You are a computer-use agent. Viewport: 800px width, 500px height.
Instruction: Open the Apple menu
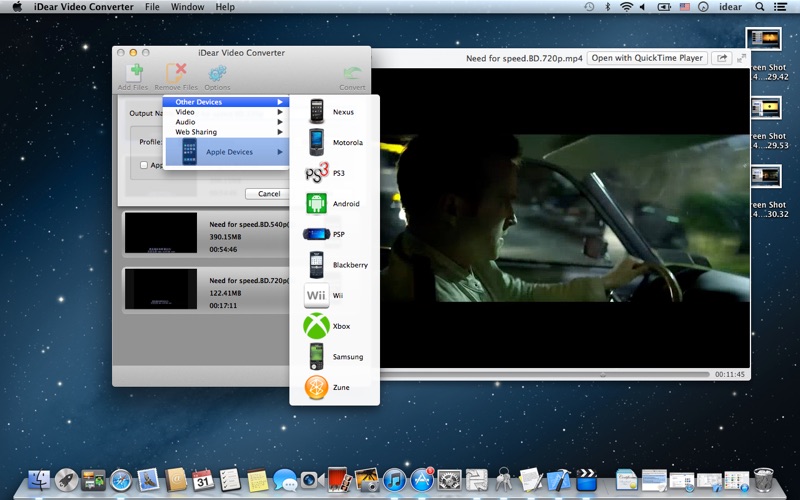(17, 7)
